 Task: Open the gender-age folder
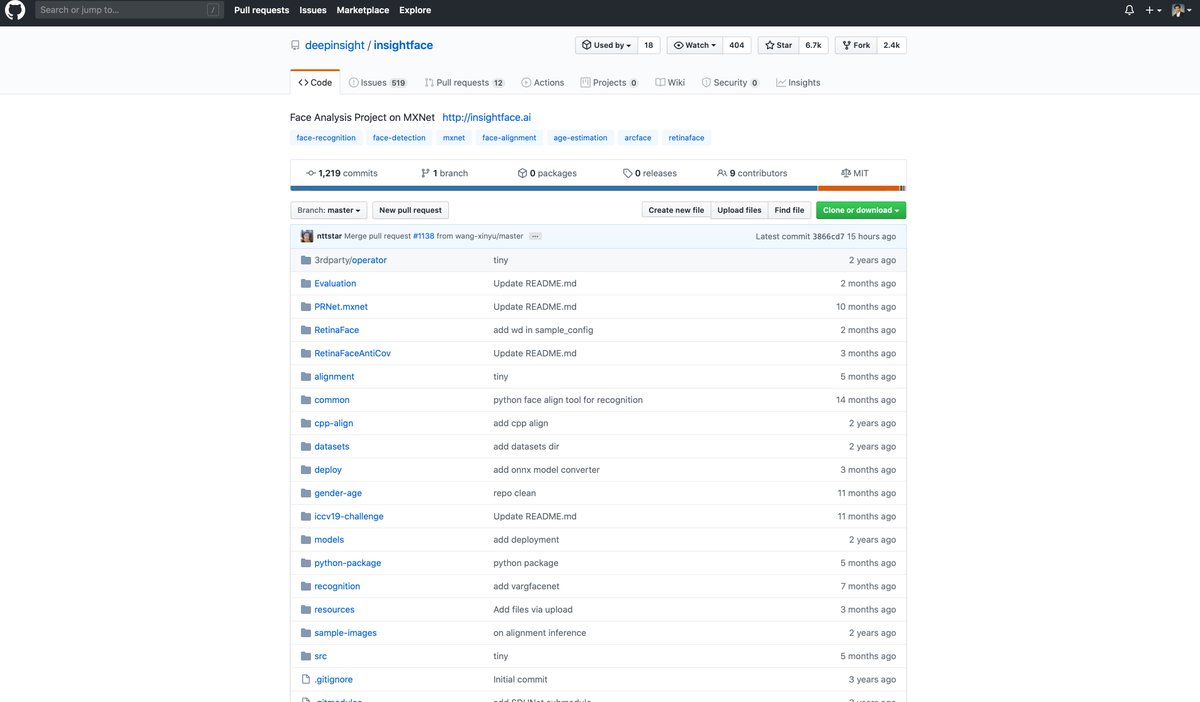(338, 493)
